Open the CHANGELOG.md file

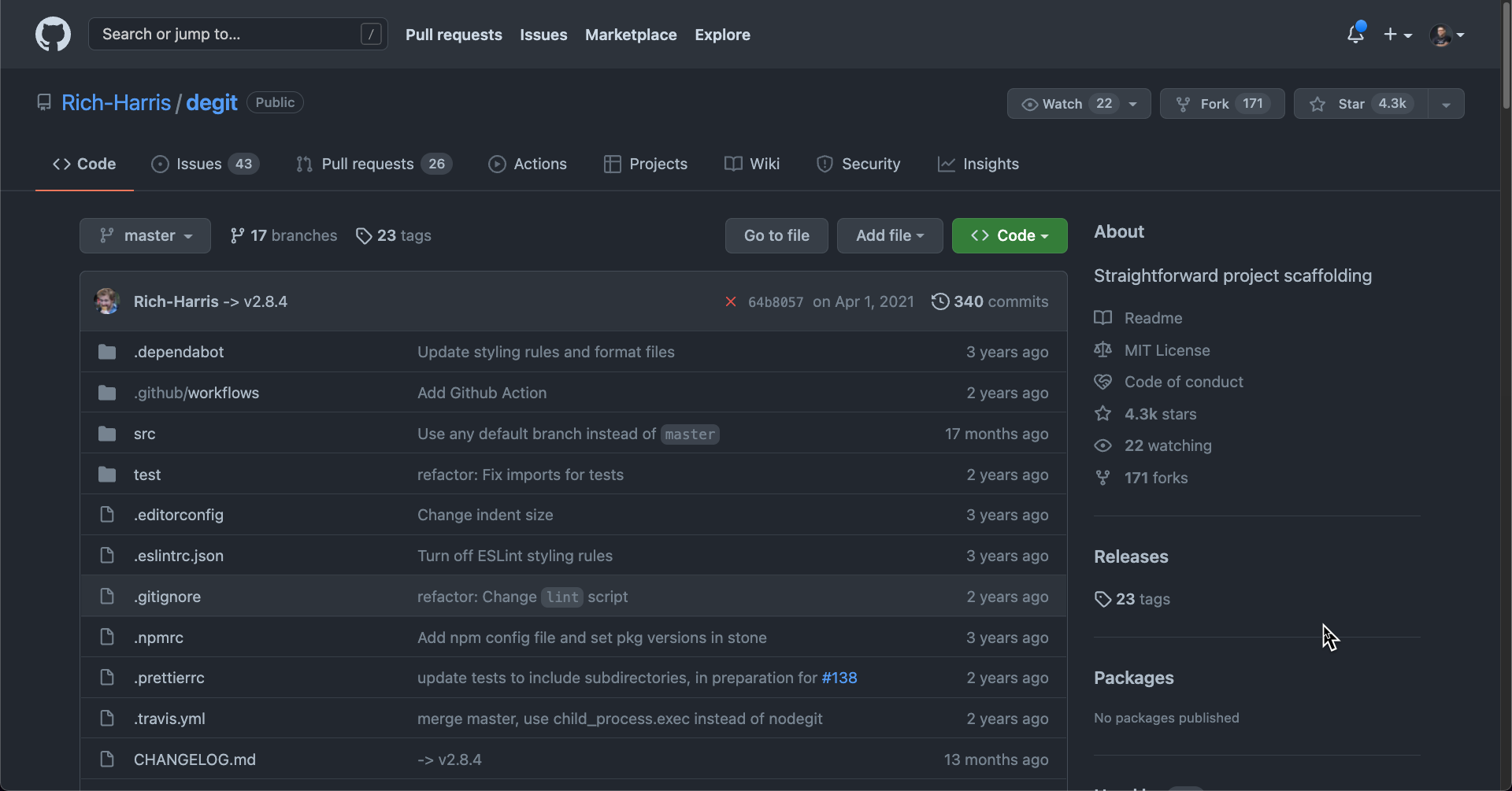195,760
